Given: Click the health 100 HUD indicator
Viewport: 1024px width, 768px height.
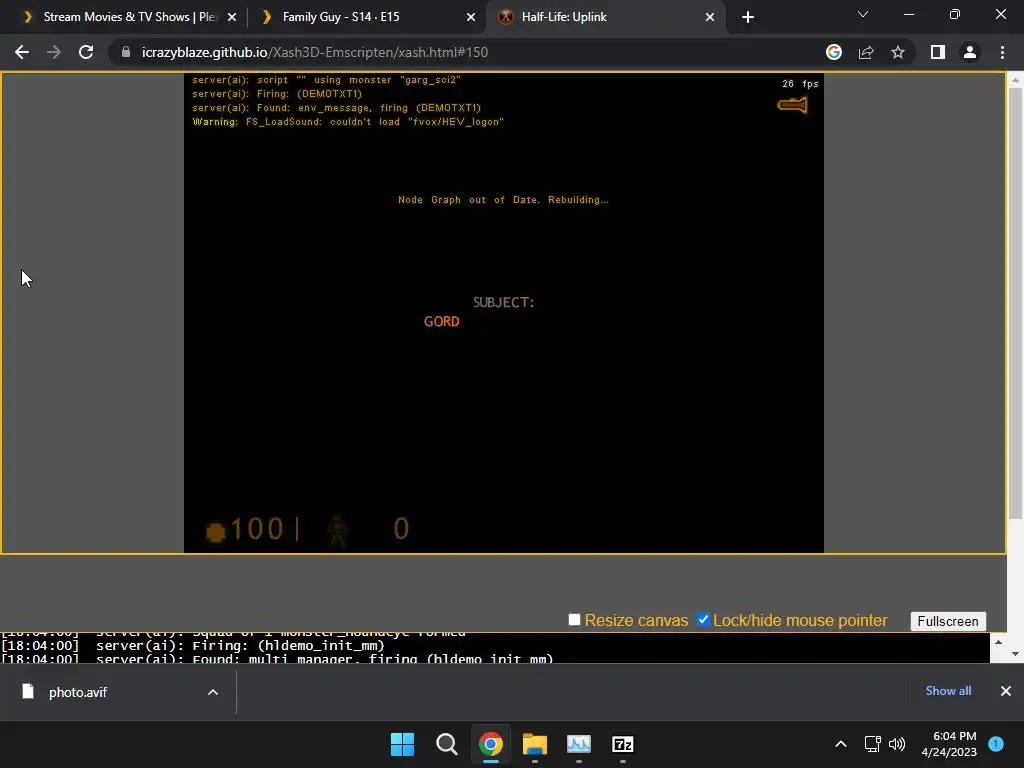Looking at the screenshot, I should click(245, 529).
